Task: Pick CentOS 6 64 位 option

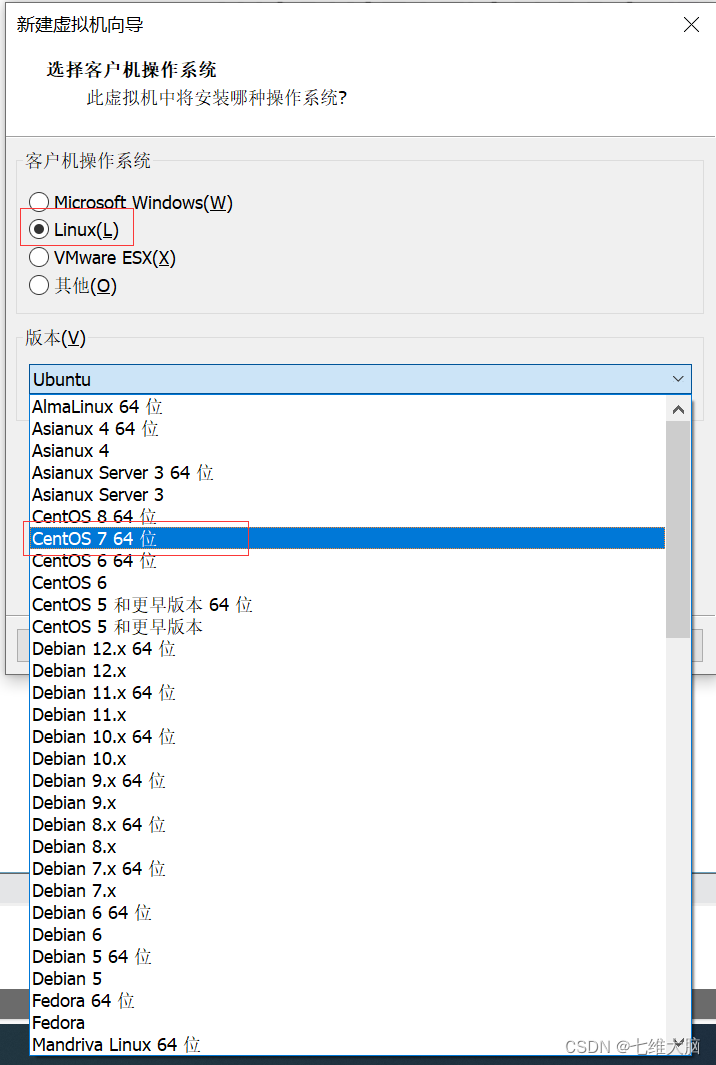Action: coord(348,560)
